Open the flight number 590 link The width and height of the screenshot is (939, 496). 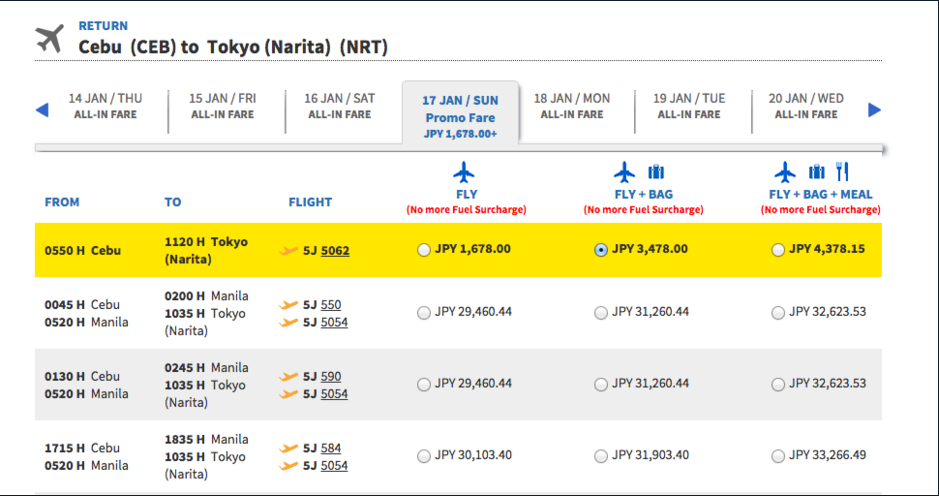[x=331, y=376]
